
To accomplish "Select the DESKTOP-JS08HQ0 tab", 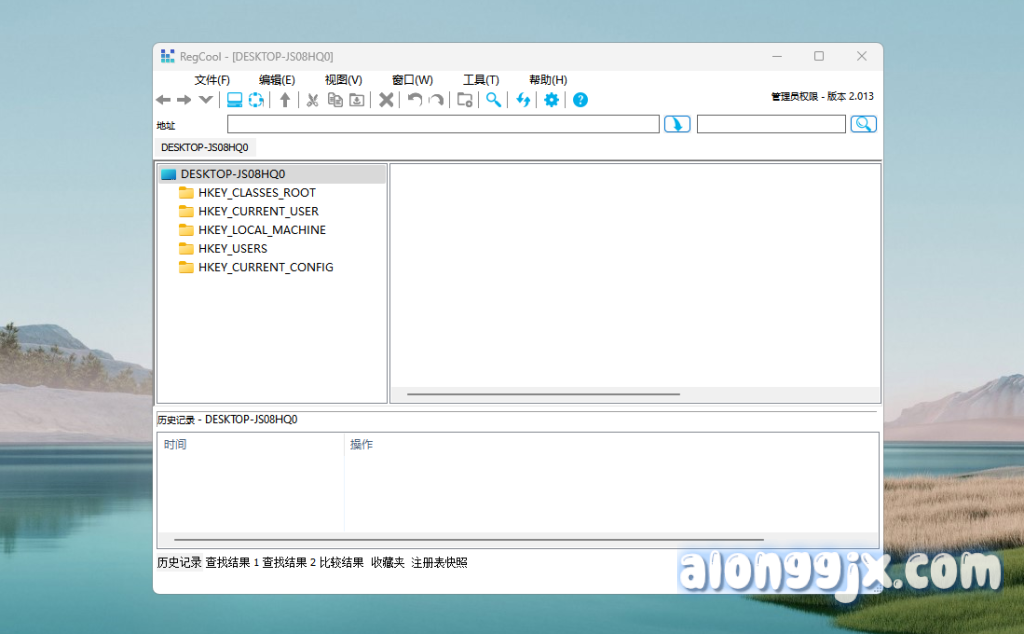I will [x=205, y=147].
